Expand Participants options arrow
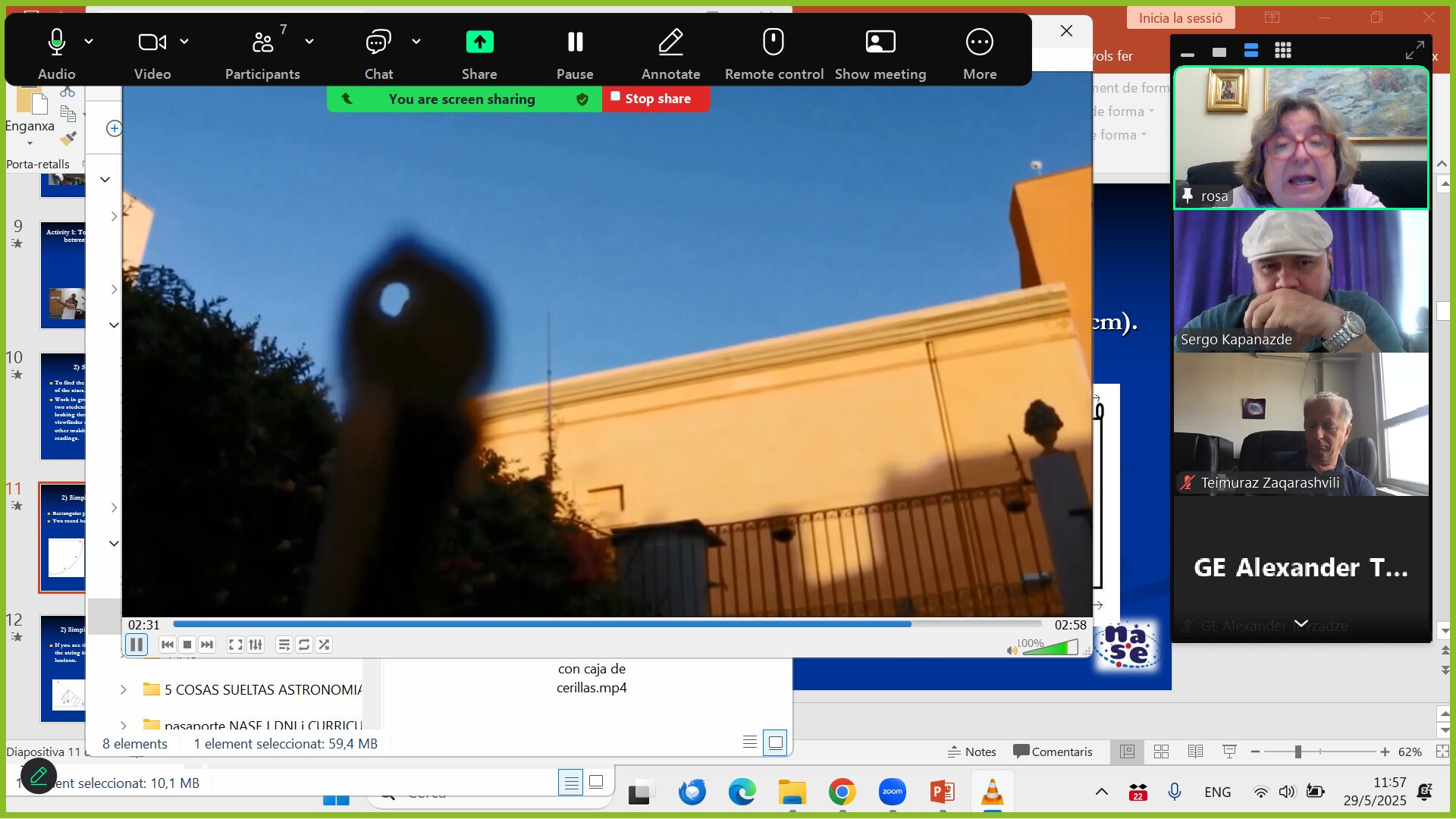This screenshot has height=819, width=1456. click(x=309, y=42)
